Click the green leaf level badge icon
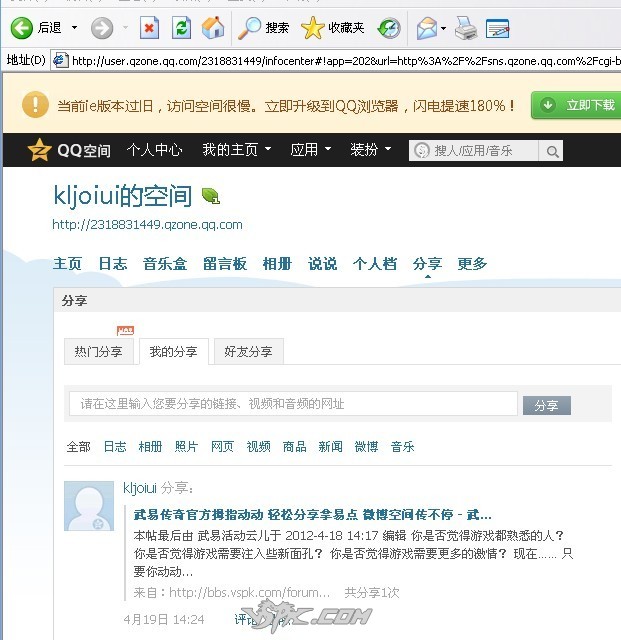This screenshot has width=621, height=640. pyautogui.click(x=211, y=196)
